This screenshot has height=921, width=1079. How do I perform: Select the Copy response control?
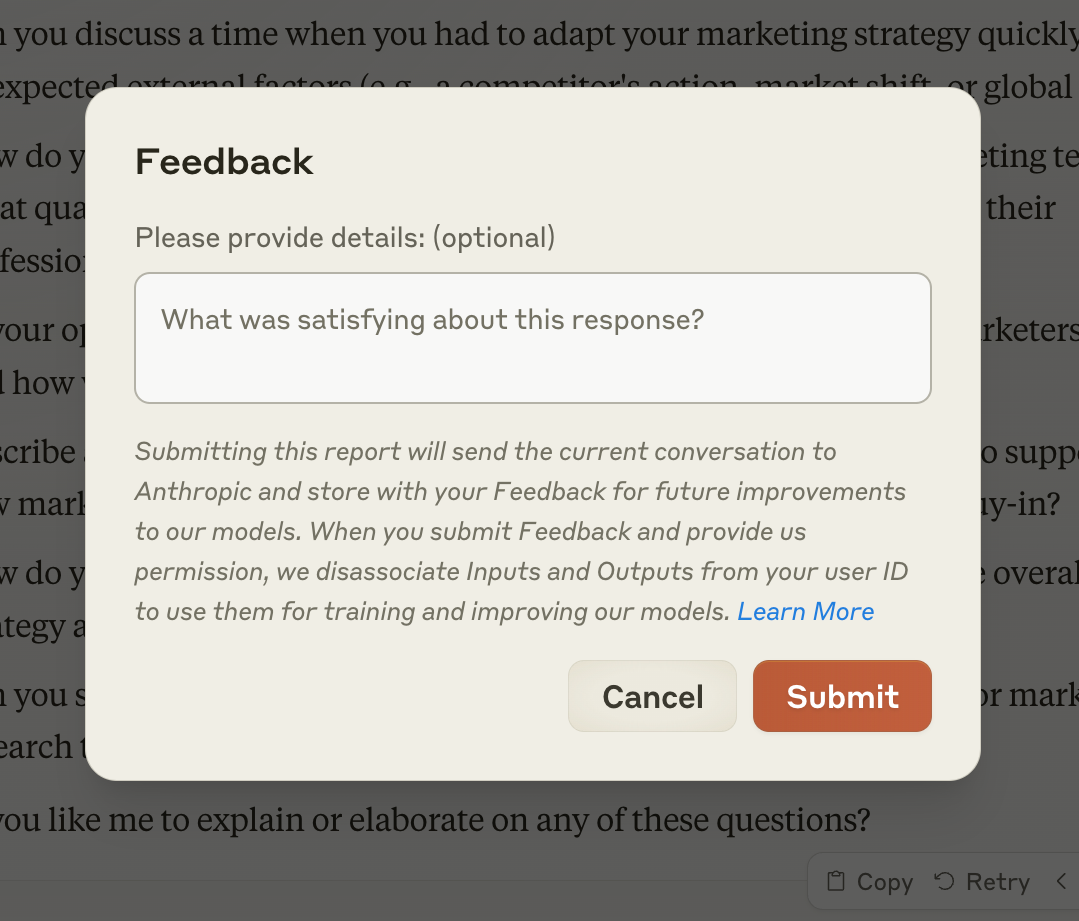click(x=868, y=881)
